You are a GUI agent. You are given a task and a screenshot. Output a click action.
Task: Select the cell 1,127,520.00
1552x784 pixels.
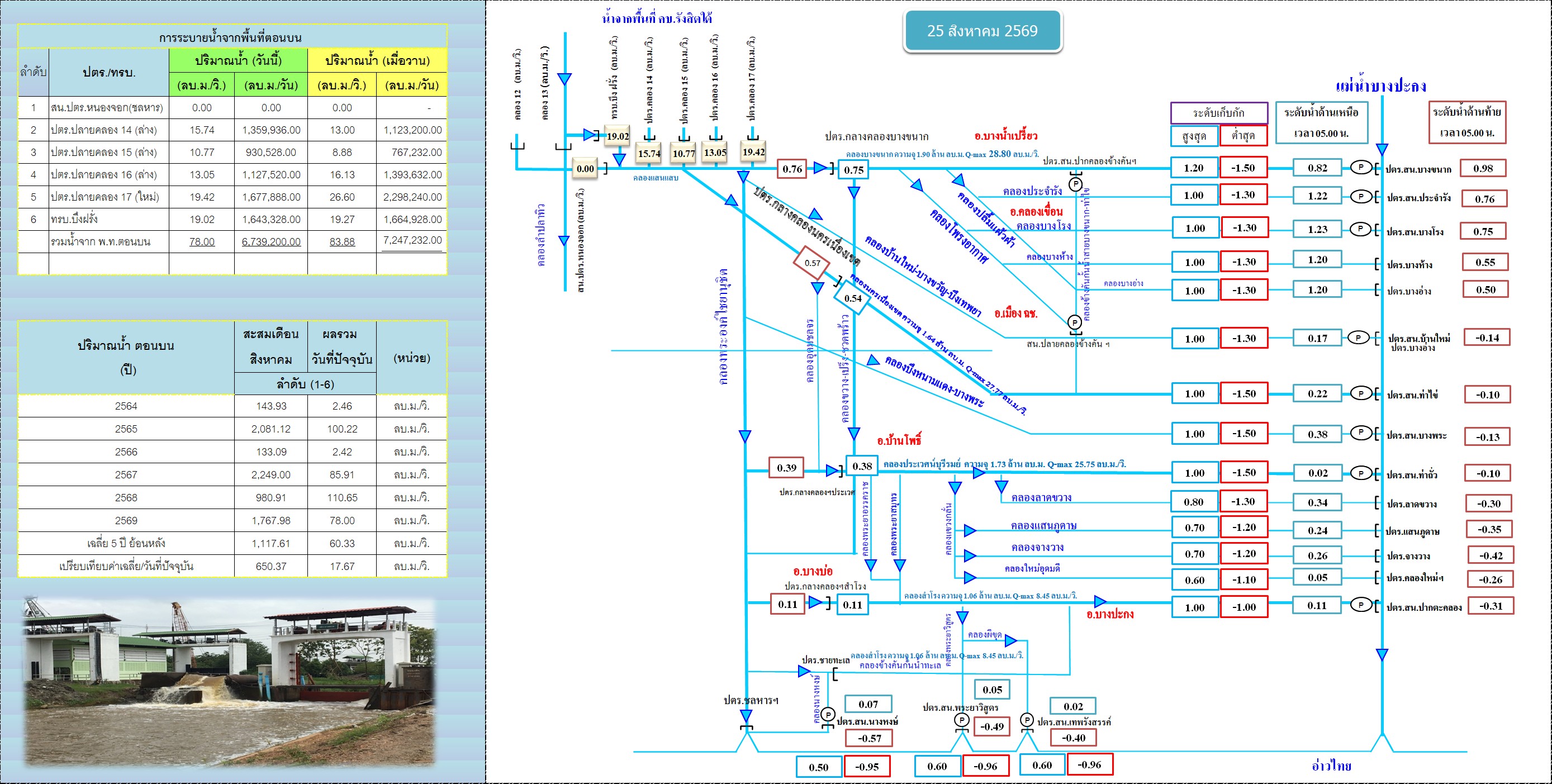point(271,175)
